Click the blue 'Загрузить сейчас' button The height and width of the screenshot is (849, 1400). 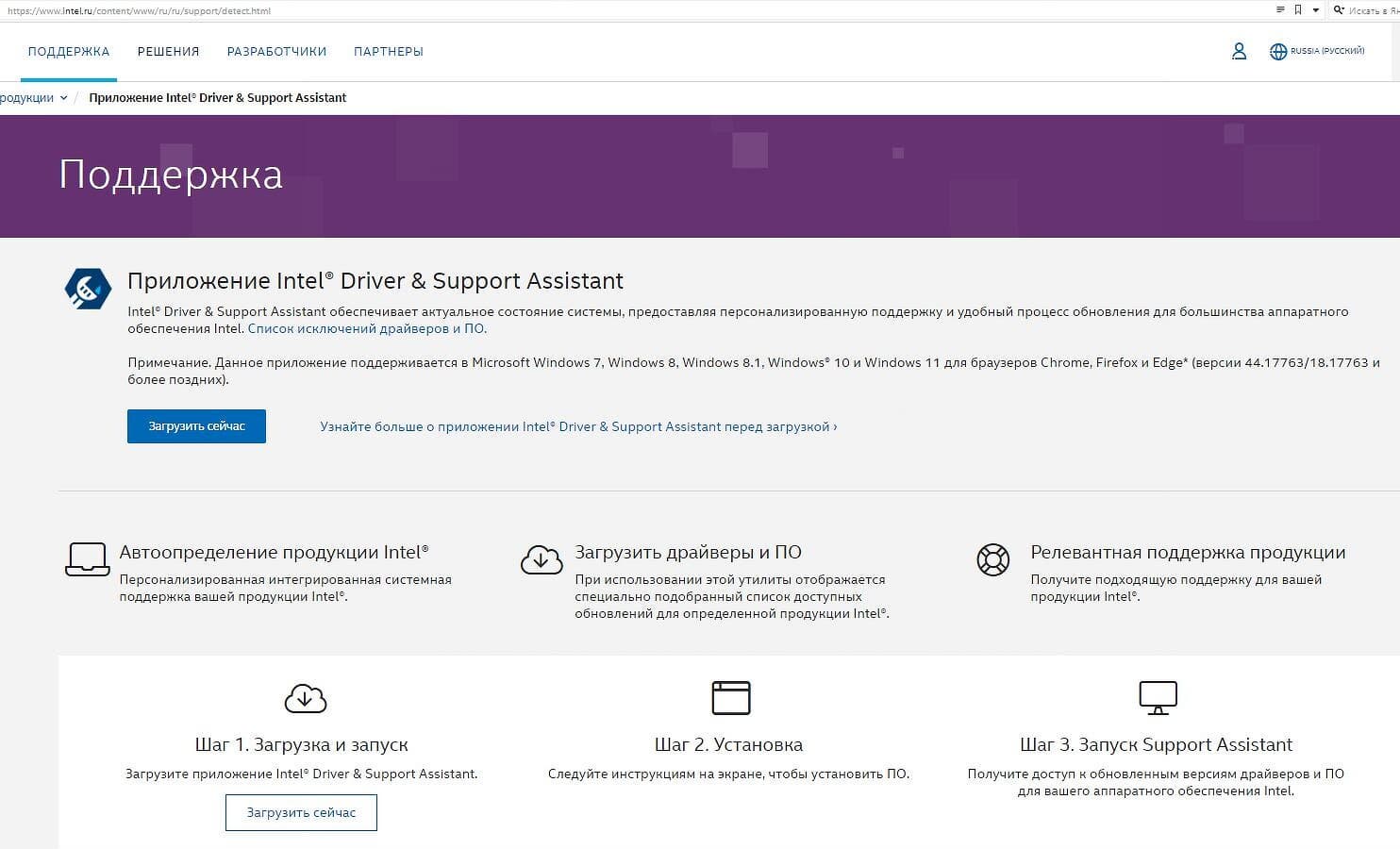tap(196, 426)
